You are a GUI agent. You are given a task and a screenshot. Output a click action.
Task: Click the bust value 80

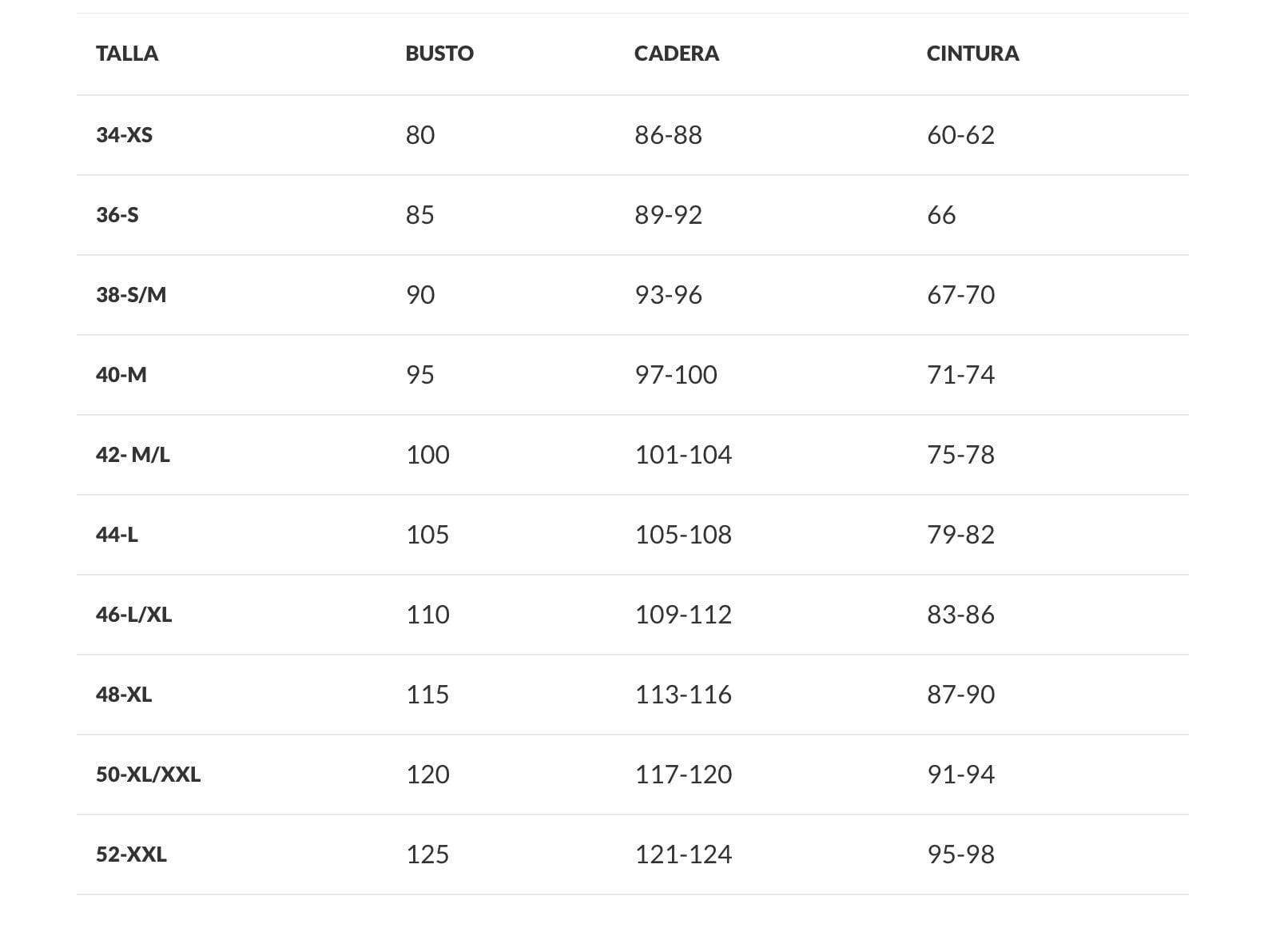[x=420, y=135]
